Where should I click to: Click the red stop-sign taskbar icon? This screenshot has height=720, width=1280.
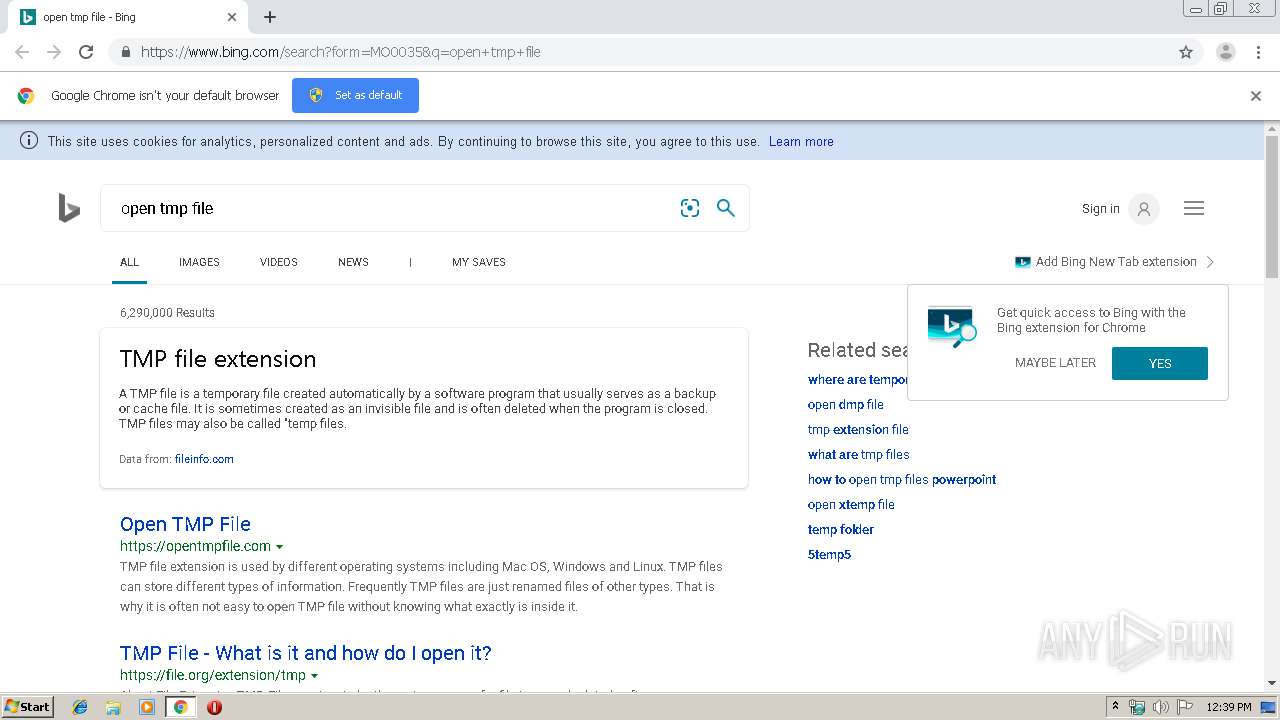214,707
